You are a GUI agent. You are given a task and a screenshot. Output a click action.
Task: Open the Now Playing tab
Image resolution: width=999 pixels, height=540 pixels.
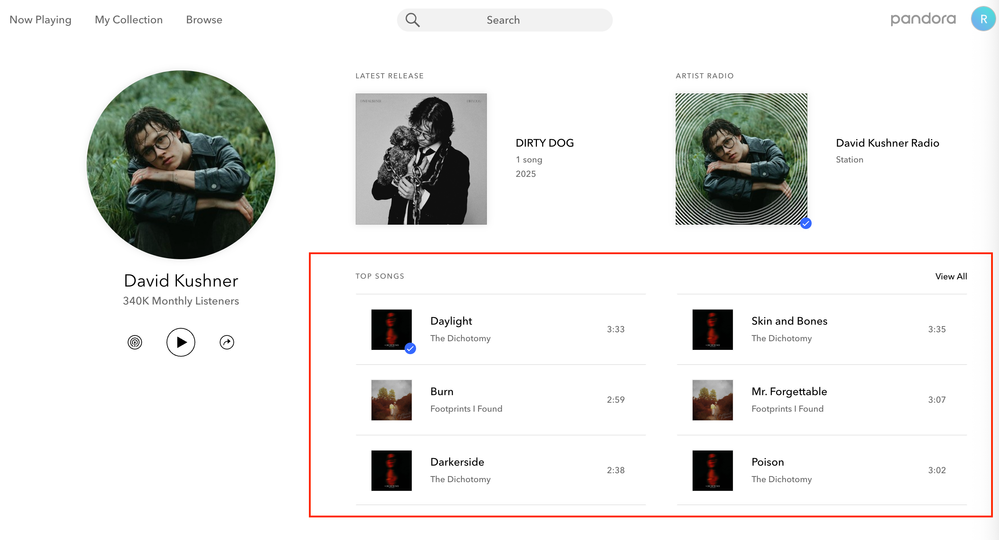40,20
